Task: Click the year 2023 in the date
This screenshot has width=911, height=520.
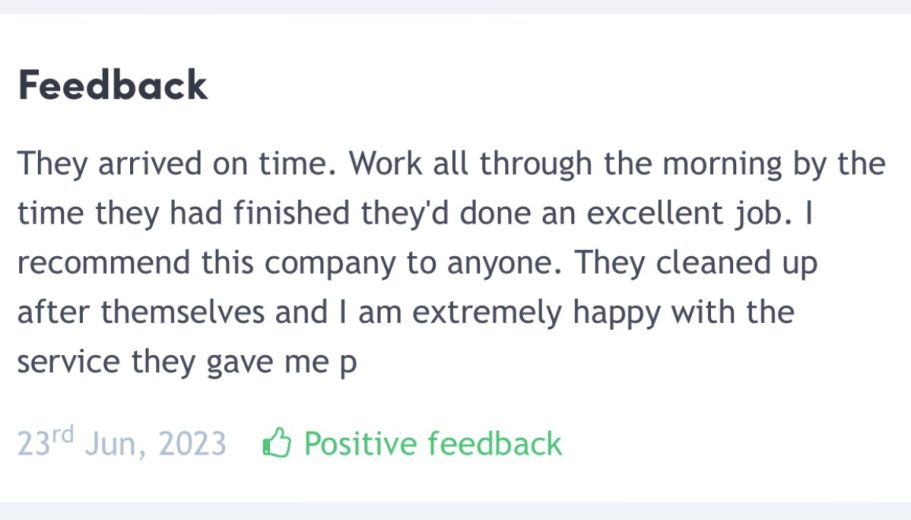Action: click(192, 444)
